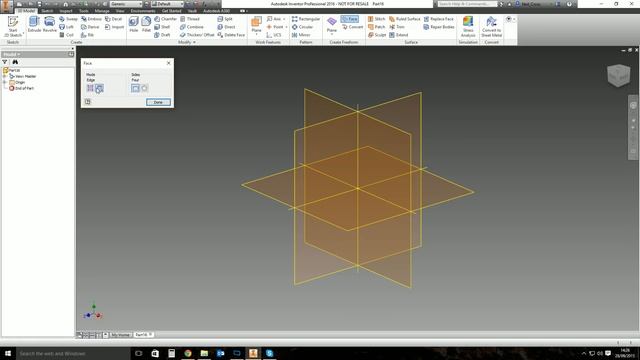Select the Patch surface tool
The width and height of the screenshot is (640, 360).
coord(376,27)
